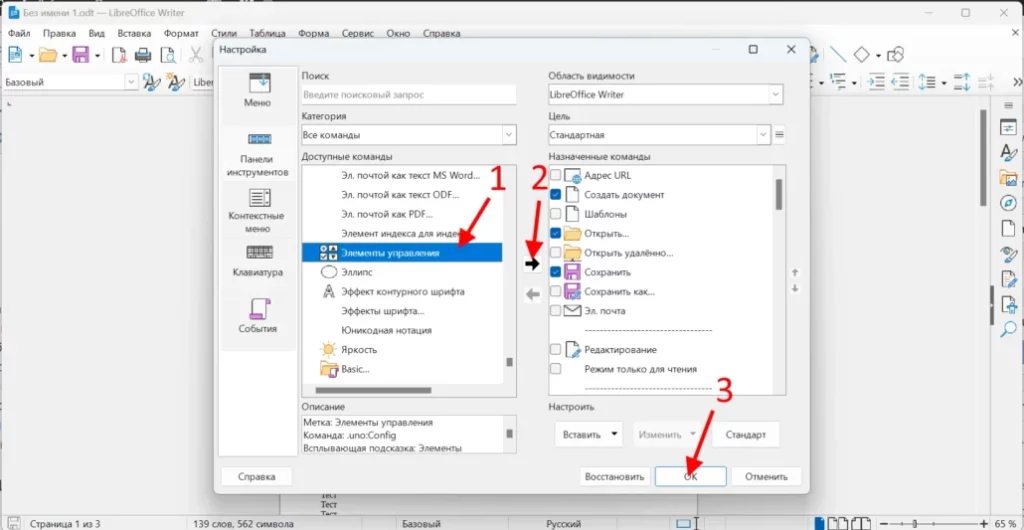Viewport: 1024px width, 530px height.
Task: Click the Отменить button
Action: 766,476
